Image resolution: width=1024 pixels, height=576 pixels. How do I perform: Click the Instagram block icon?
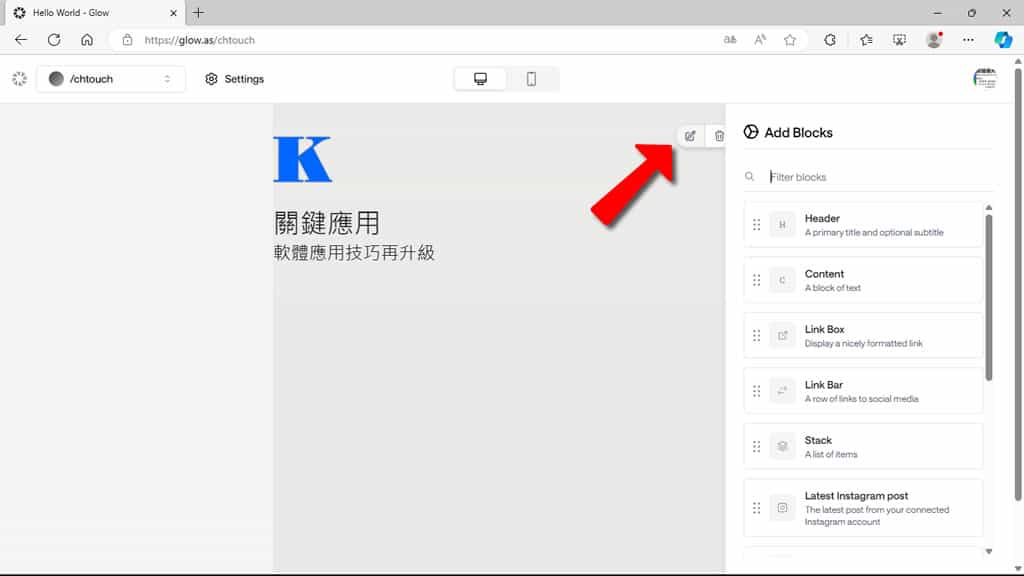(x=782, y=508)
